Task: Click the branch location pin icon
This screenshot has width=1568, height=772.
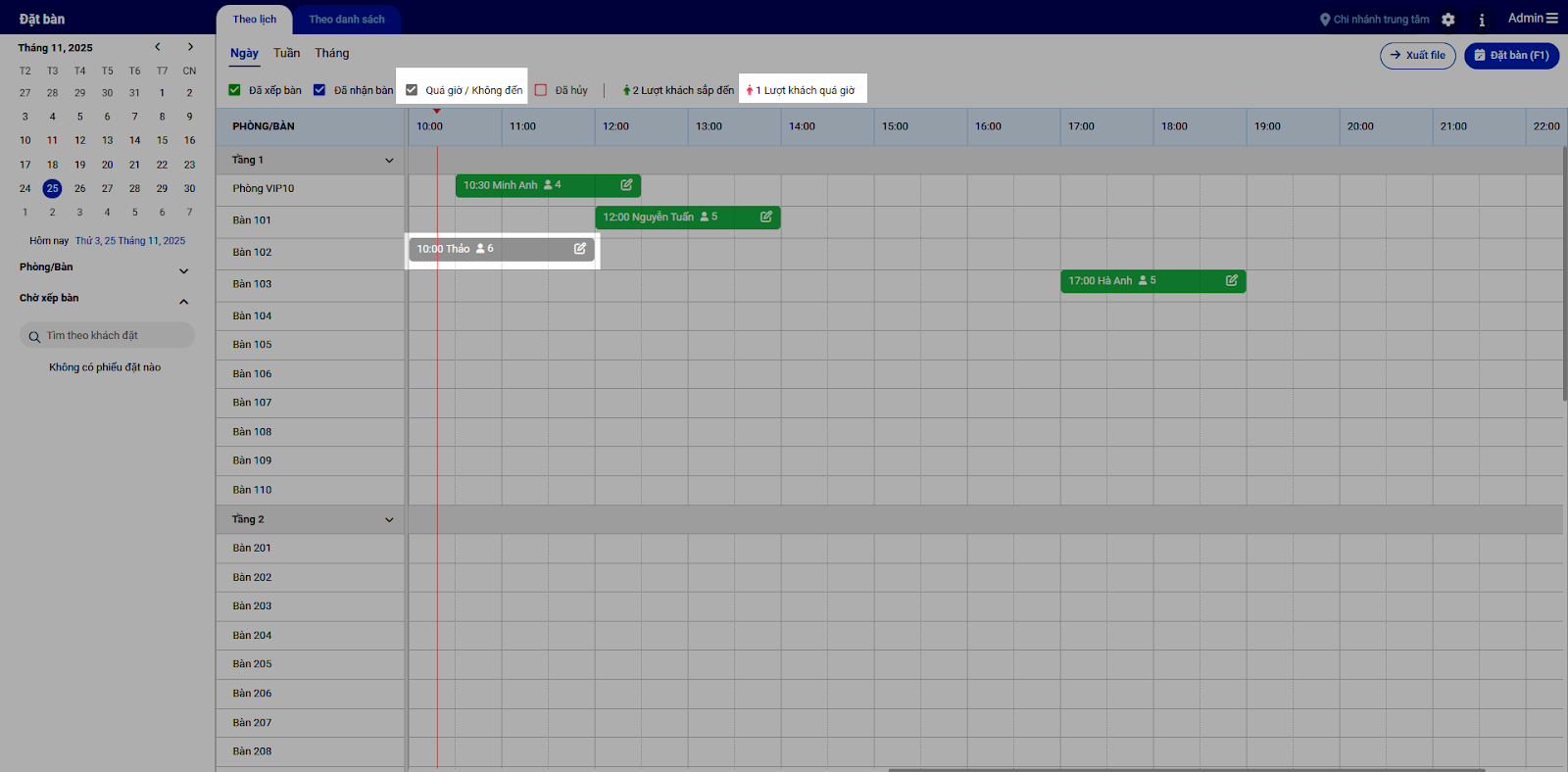Action: 1325,20
